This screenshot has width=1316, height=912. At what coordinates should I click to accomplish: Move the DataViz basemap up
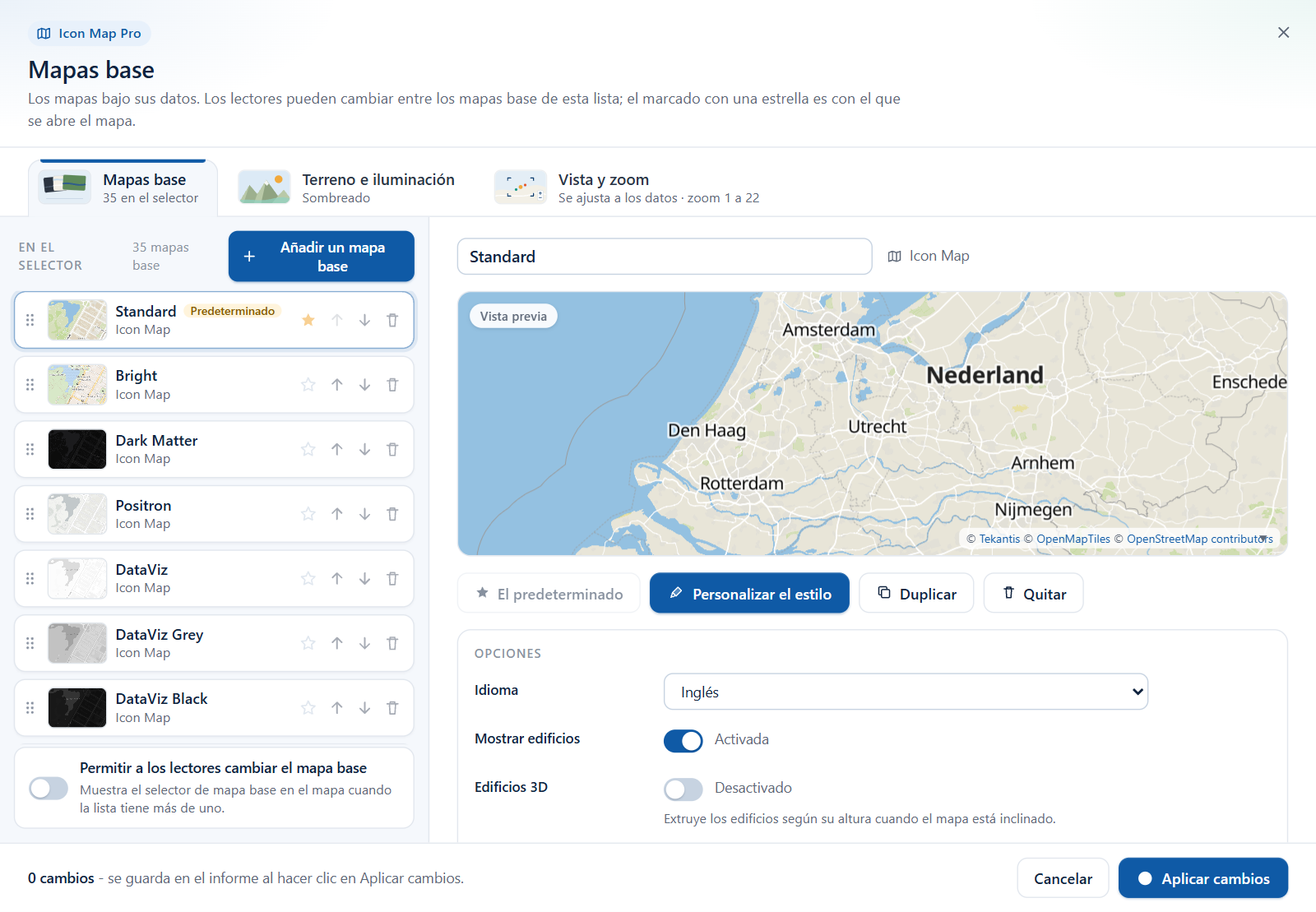click(x=337, y=578)
